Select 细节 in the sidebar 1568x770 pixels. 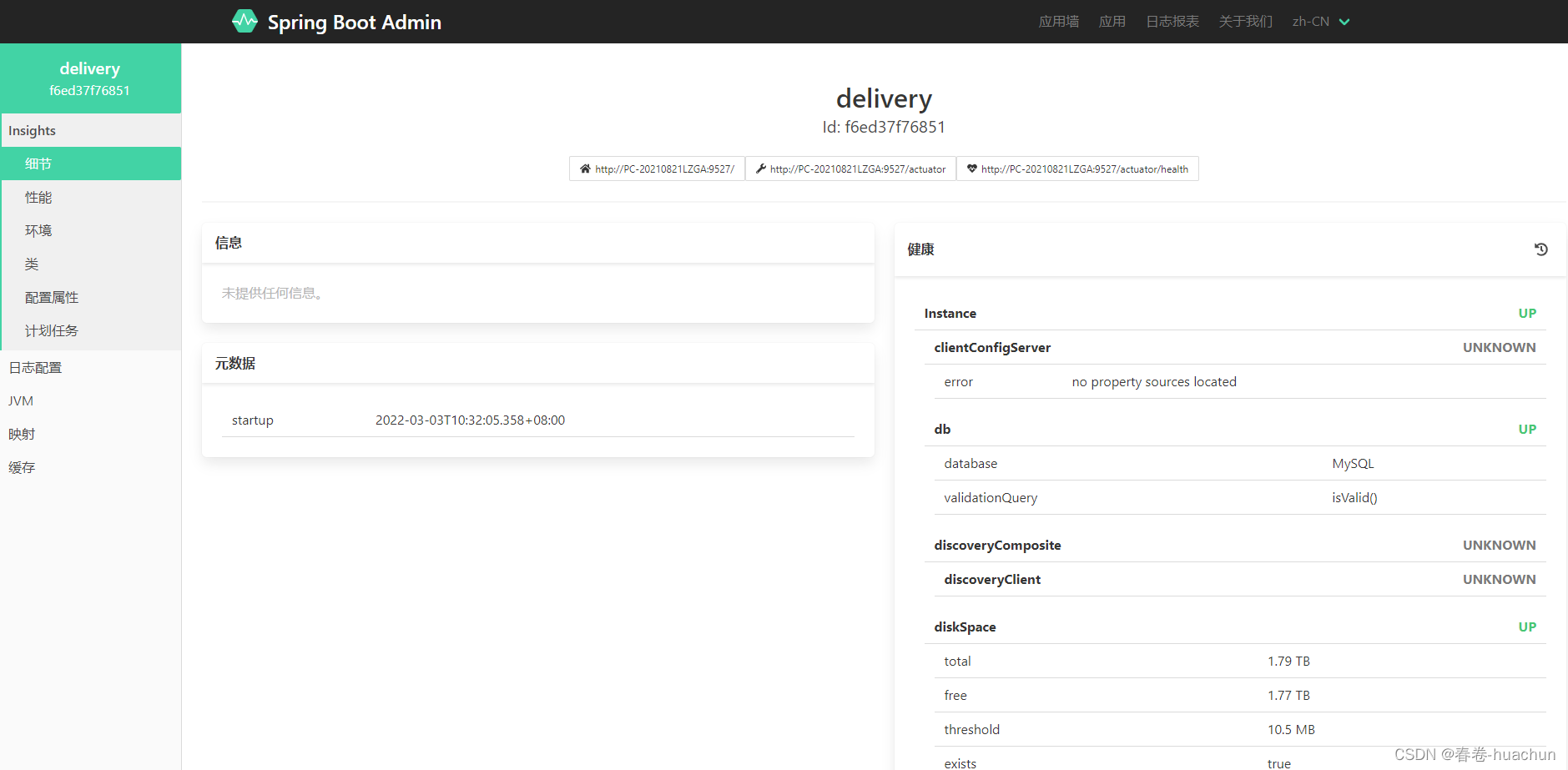pyautogui.click(x=91, y=164)
